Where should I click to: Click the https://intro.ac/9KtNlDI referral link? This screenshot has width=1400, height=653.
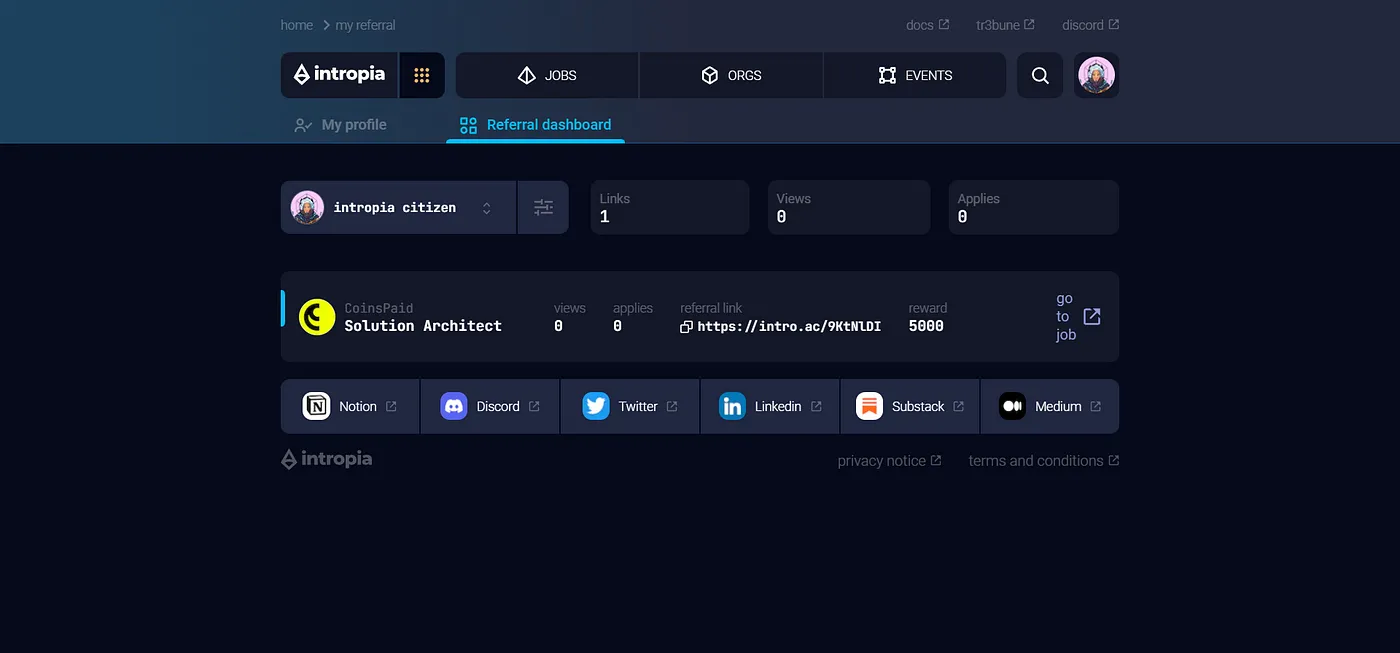[x=789, y=327]
